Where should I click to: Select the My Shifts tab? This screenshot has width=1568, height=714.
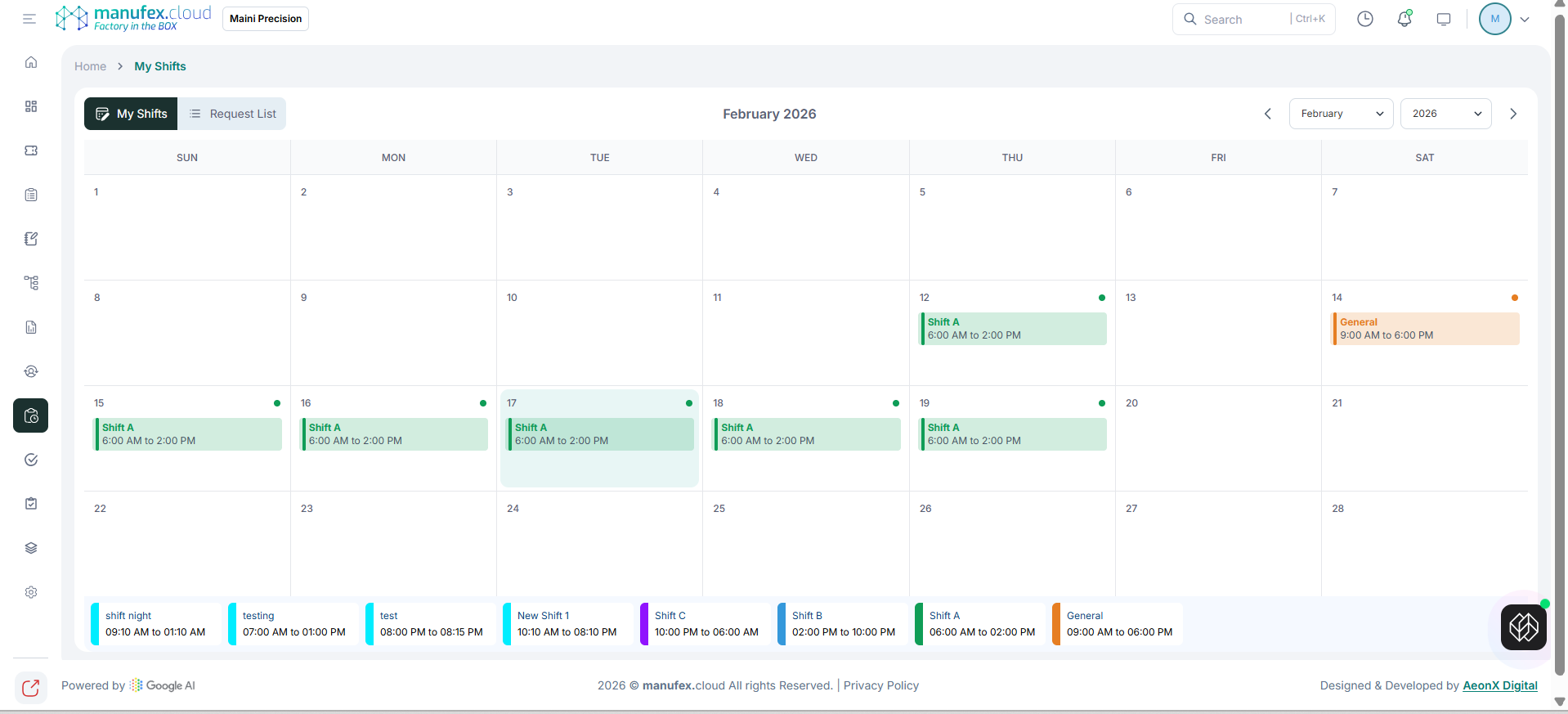[x=131, y=114]
